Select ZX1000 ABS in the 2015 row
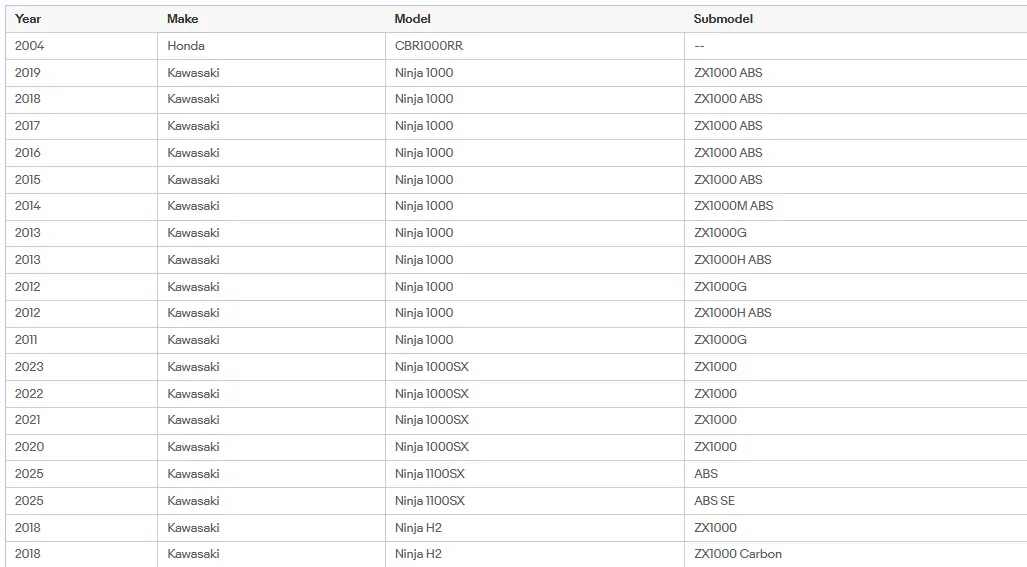The image size is (1027, 567). pyautogui.click(x=728, y=179)
